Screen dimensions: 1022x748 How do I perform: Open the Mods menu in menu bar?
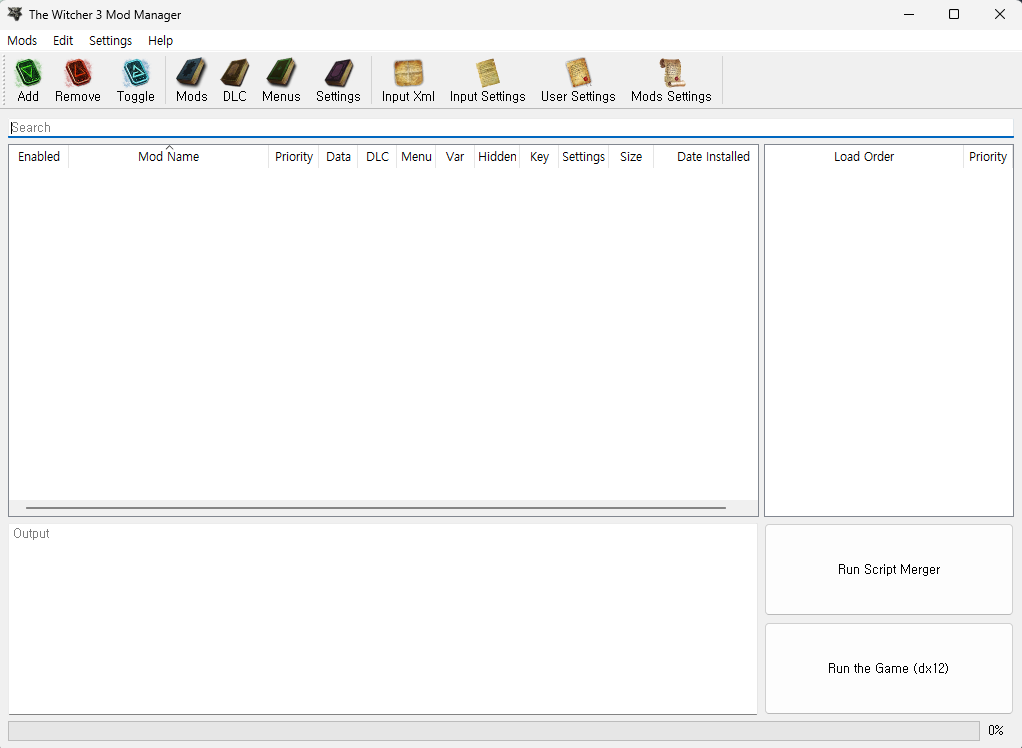click(22, 40)
